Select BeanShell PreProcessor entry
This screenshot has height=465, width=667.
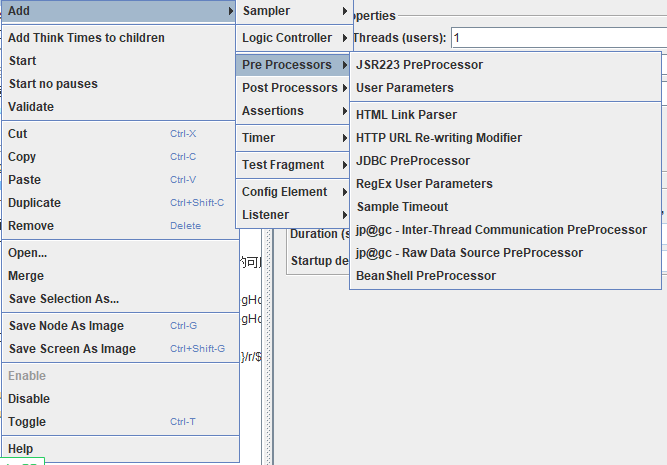[x=505, y=276]
